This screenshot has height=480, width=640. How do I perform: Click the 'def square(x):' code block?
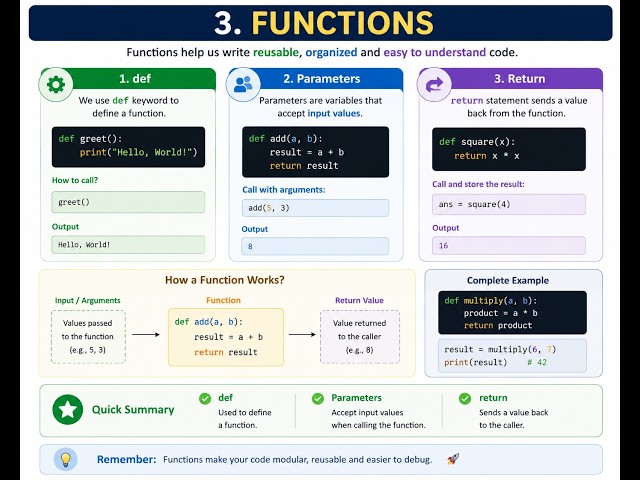click(x=509, y=149)
